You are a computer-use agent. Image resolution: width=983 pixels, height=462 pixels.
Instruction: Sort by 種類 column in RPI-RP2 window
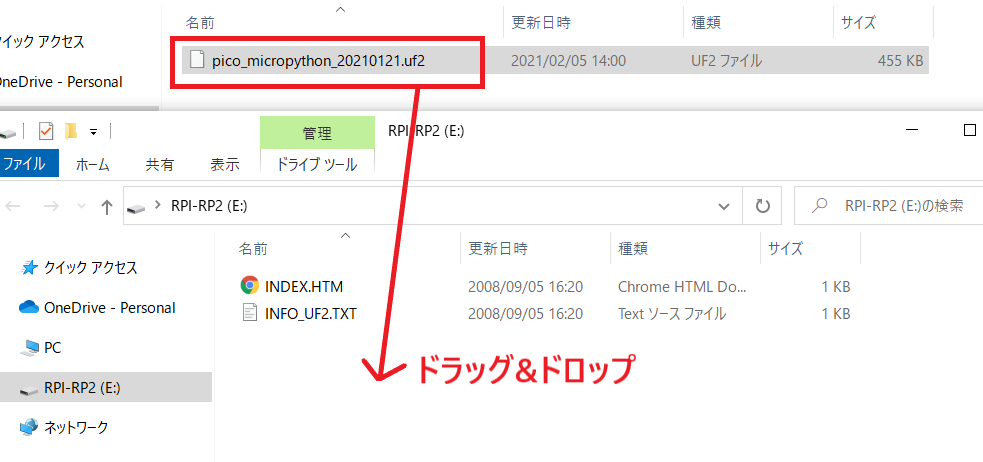[x=633, y=248]
